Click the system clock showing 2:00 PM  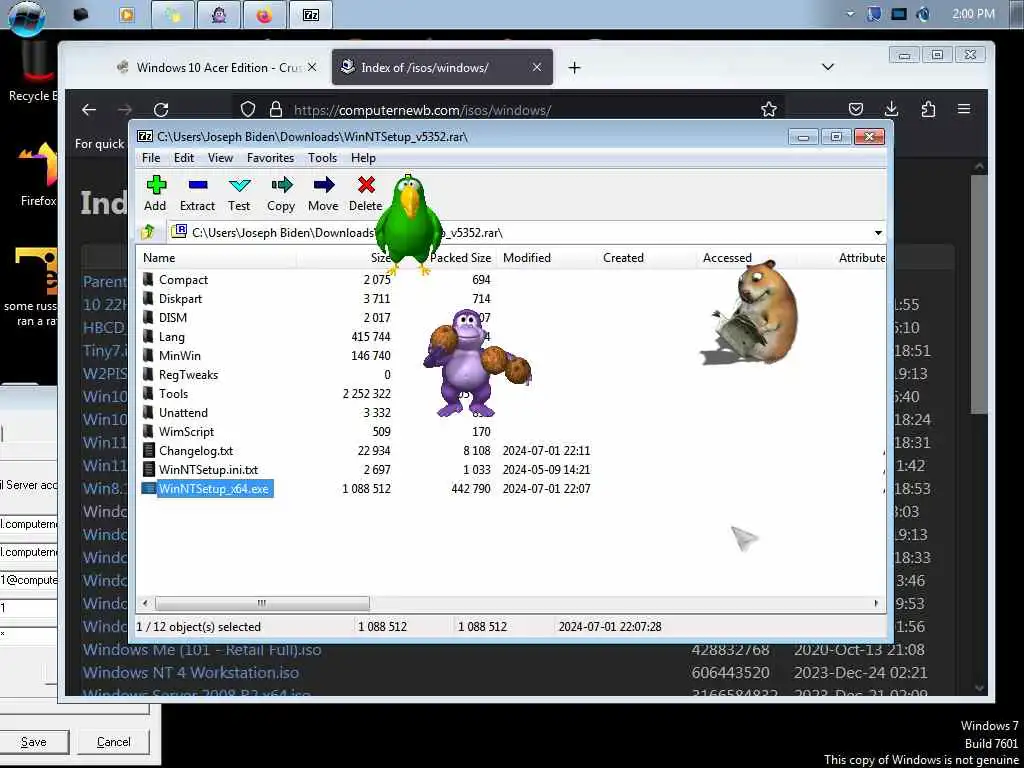[x=973, y=14]
